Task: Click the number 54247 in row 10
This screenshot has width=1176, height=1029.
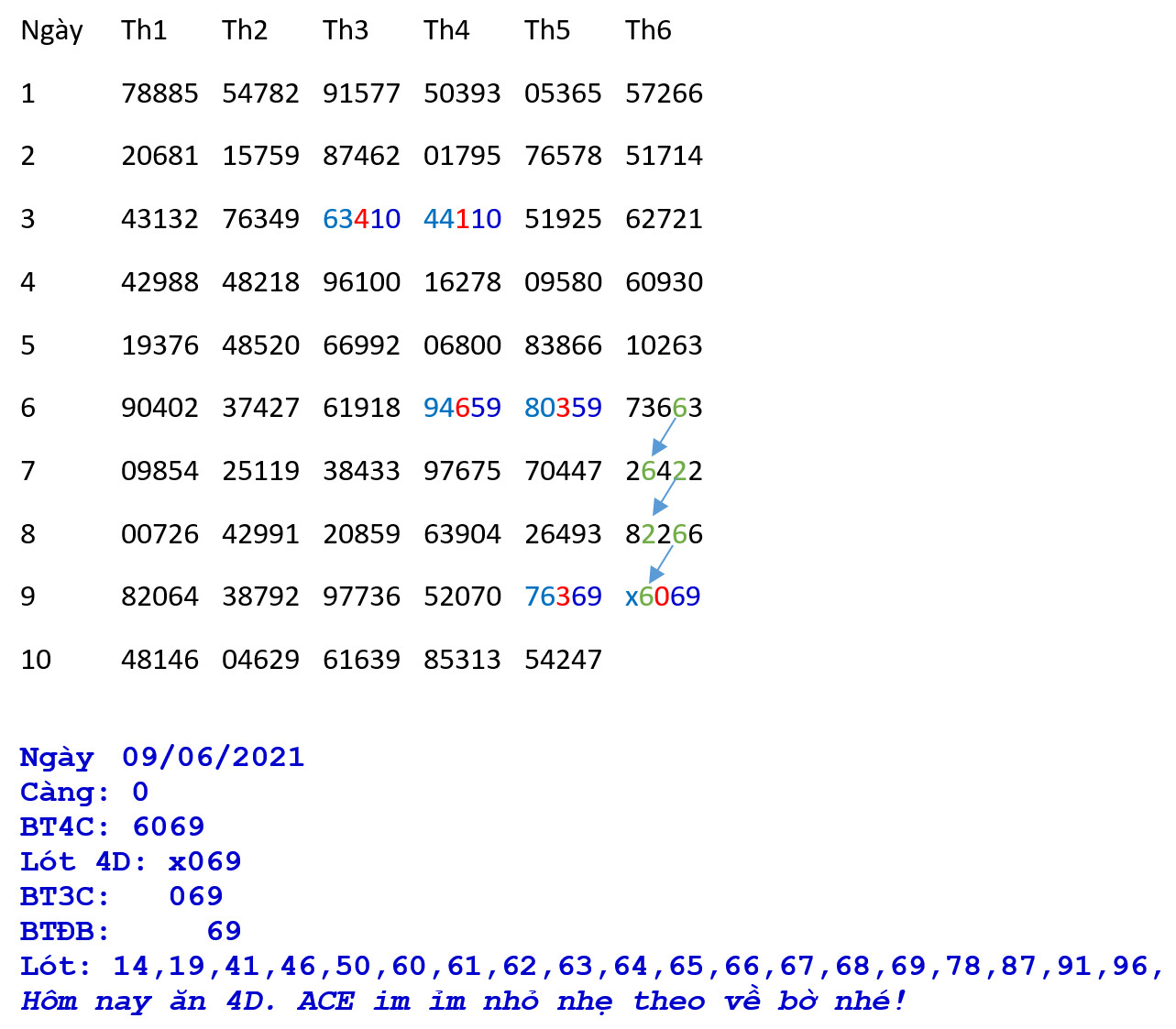Action: (x=563, y=660)
